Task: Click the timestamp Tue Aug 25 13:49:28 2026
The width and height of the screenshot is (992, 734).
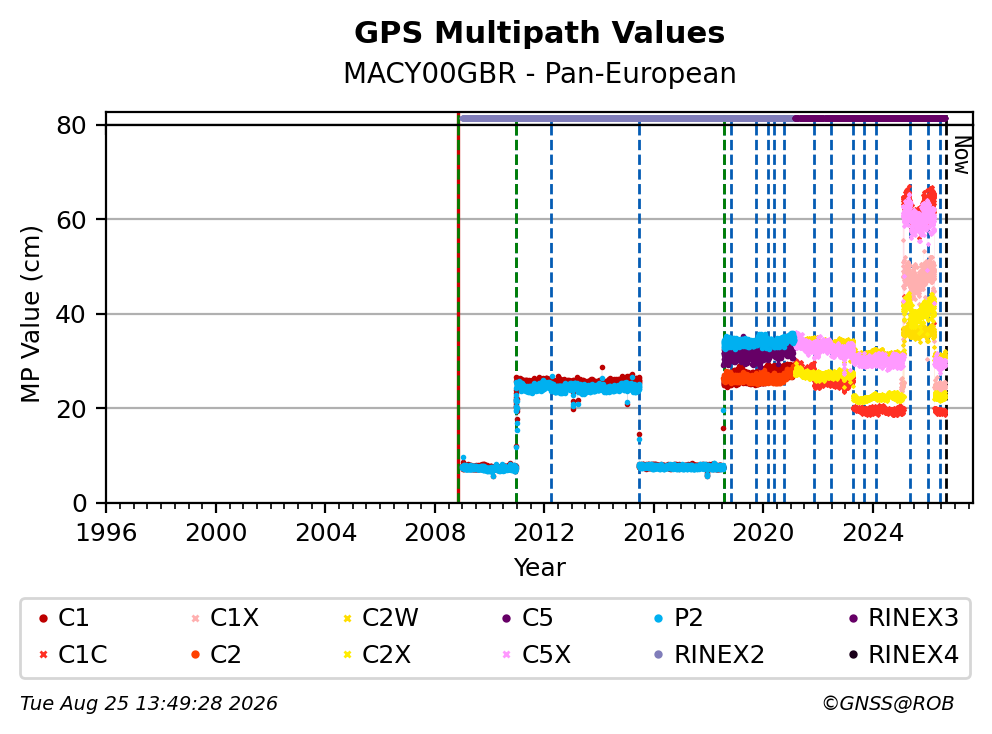Action: 149,704
